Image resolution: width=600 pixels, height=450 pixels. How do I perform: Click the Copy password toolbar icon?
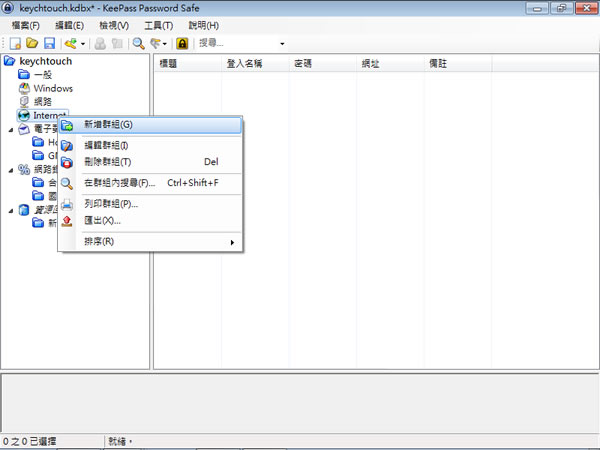(x=117, y=43)
